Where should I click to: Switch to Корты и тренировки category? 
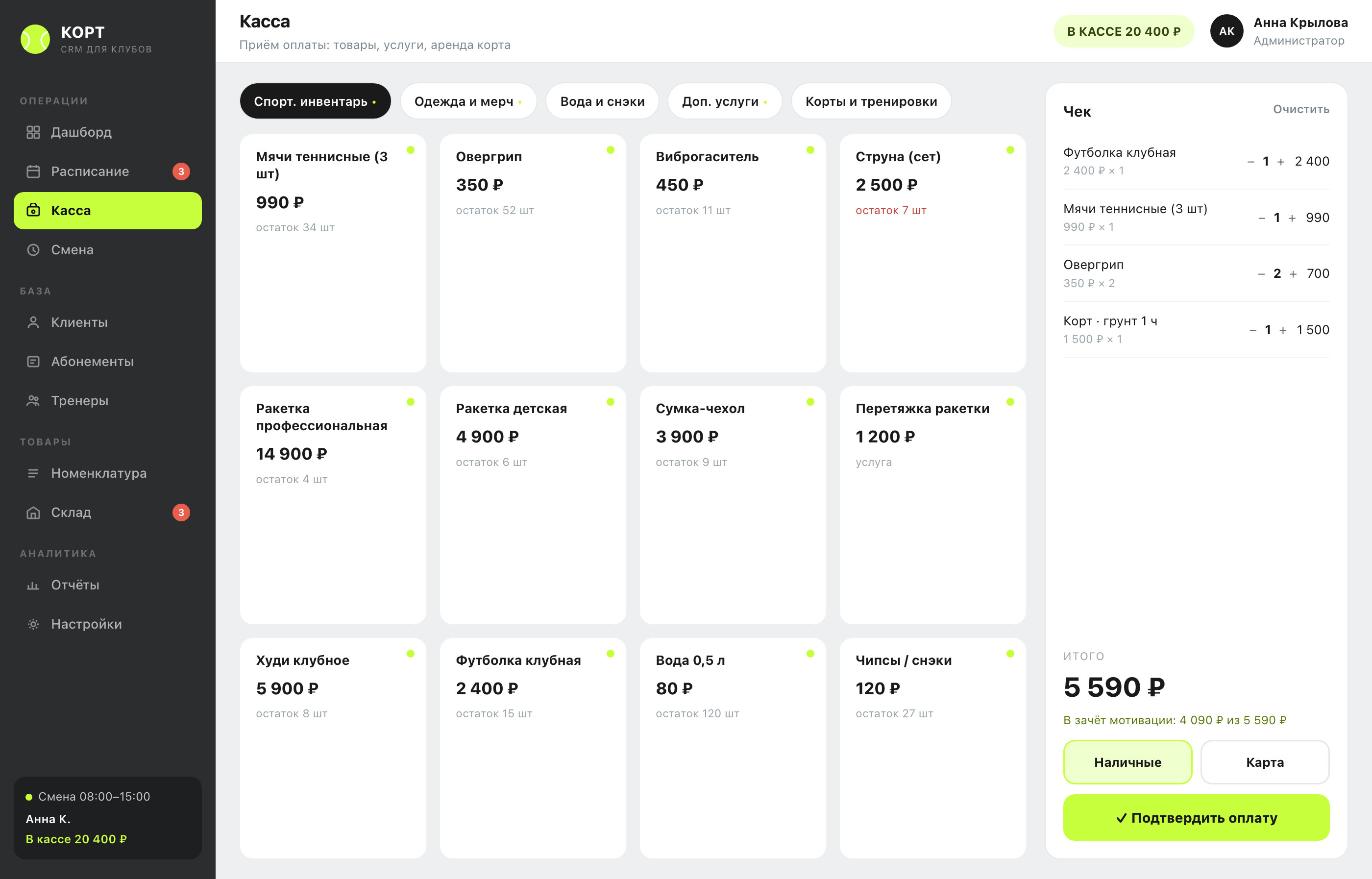871,101
